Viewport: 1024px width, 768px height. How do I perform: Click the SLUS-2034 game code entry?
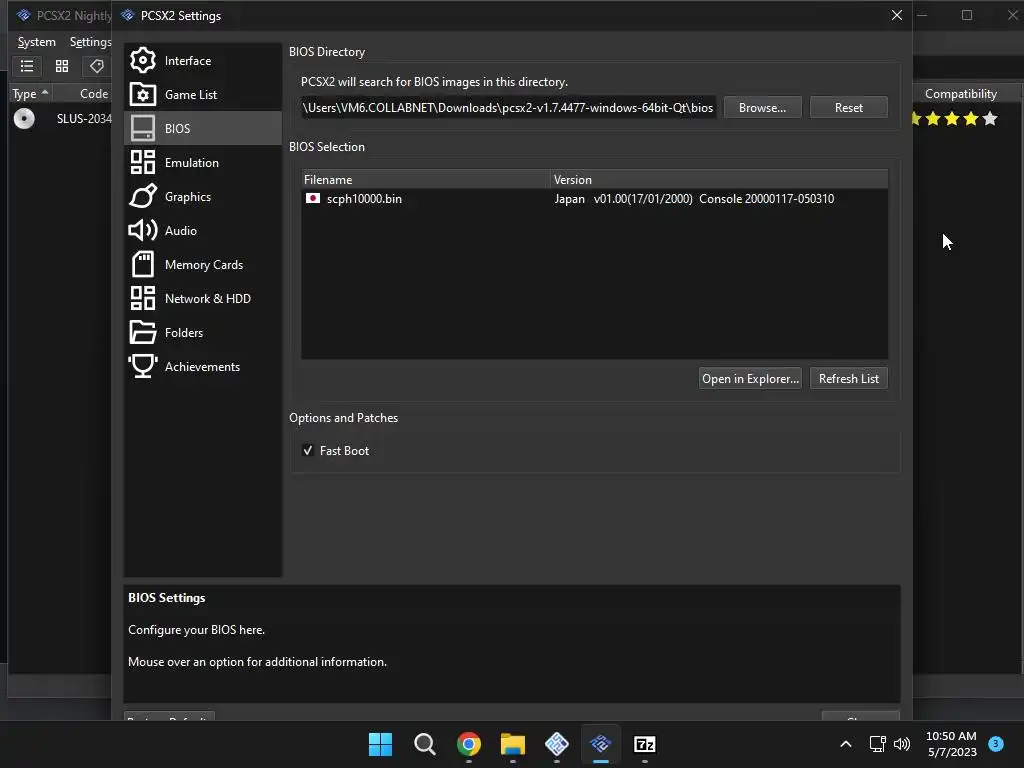click(x=84, y=119)
